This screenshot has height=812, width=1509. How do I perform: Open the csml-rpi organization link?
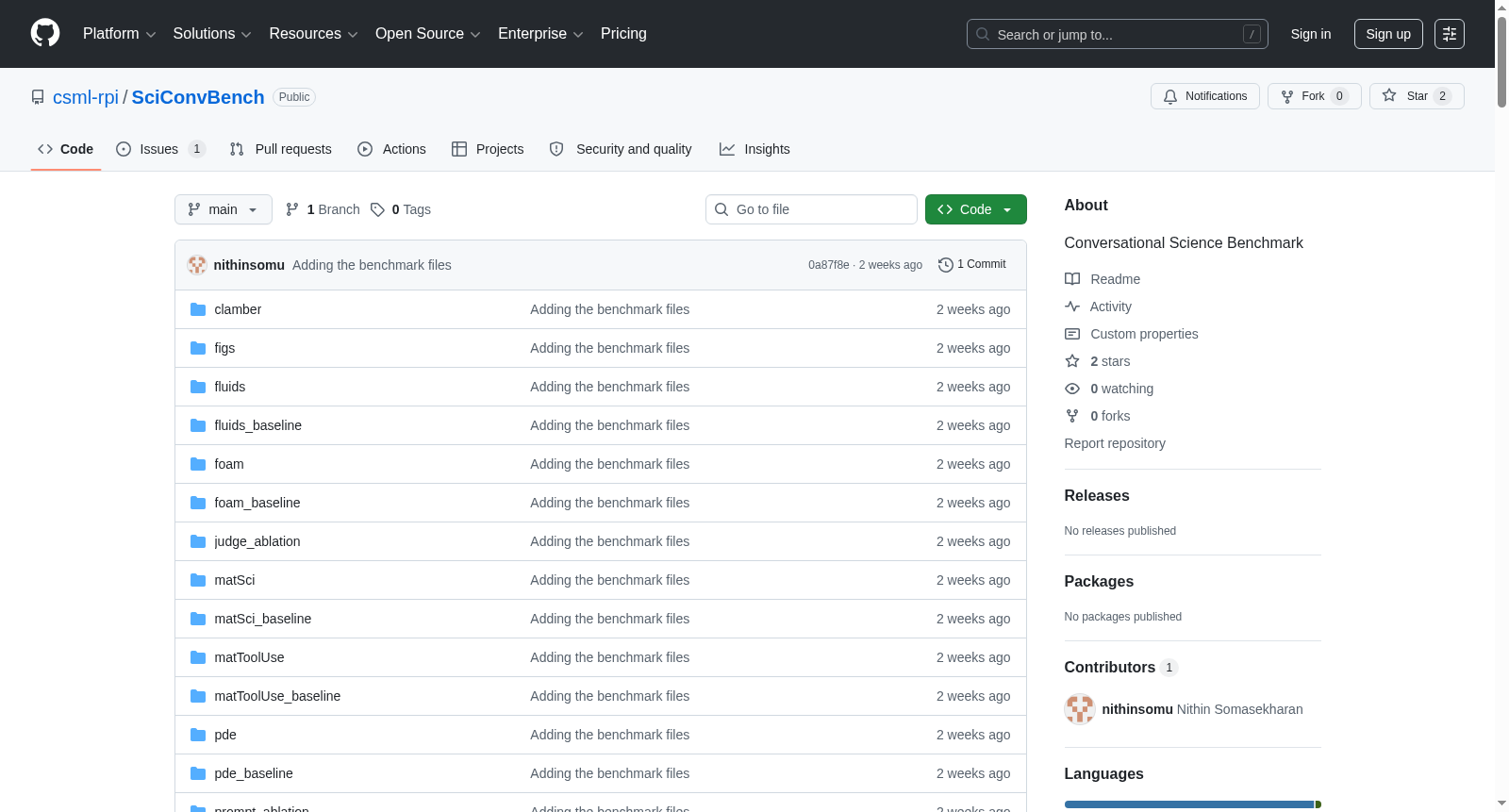pyautogui.click(x=86, y=97)
